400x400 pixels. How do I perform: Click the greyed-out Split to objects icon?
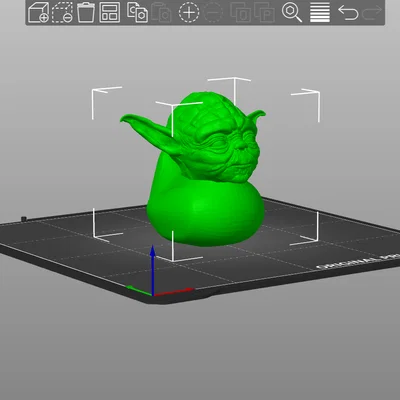(x=240, y=12)
